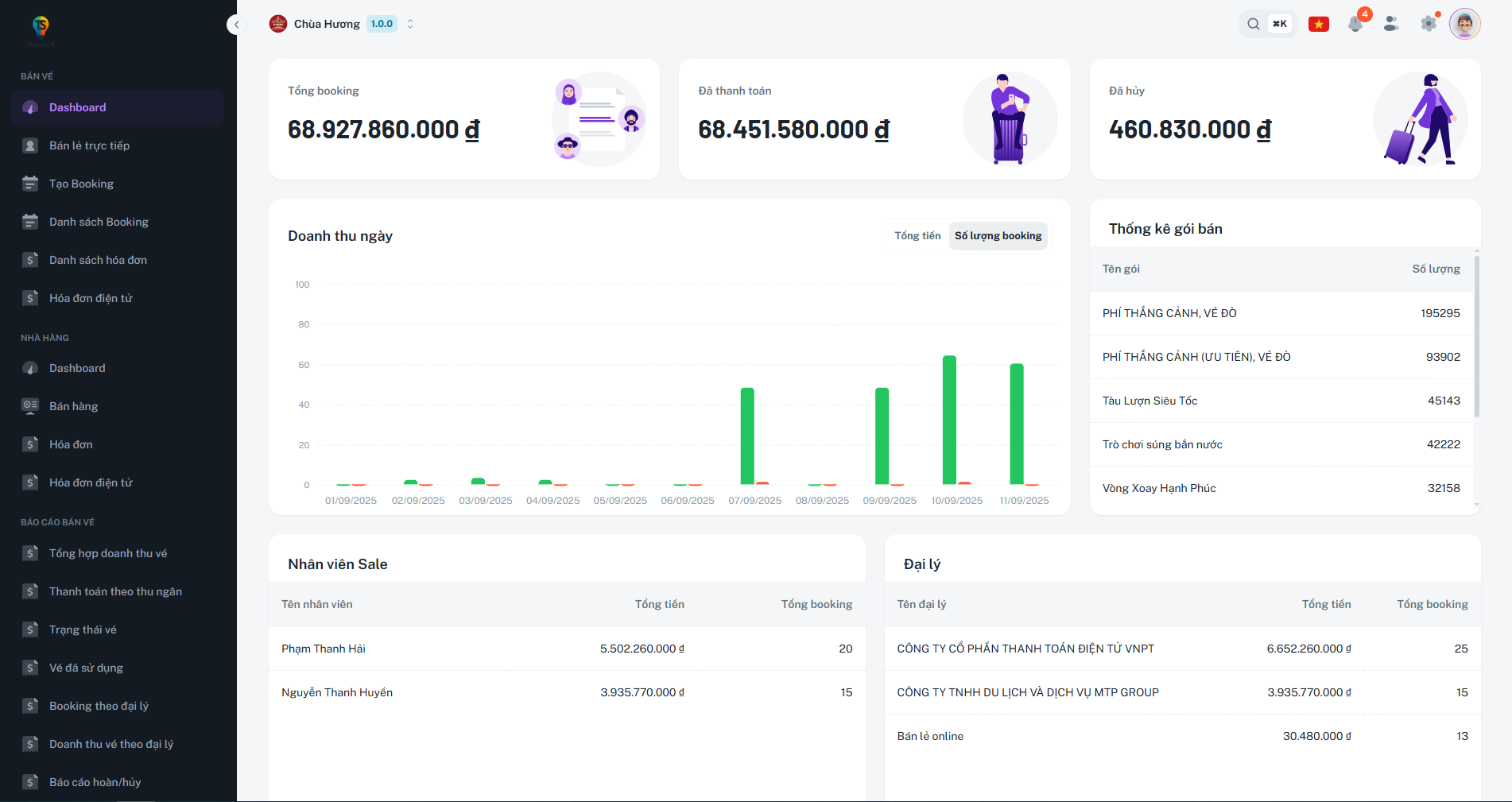Select Danh sách Booking from the sidebar
This screenshot has height=802, width=1512.
[30, 222]
